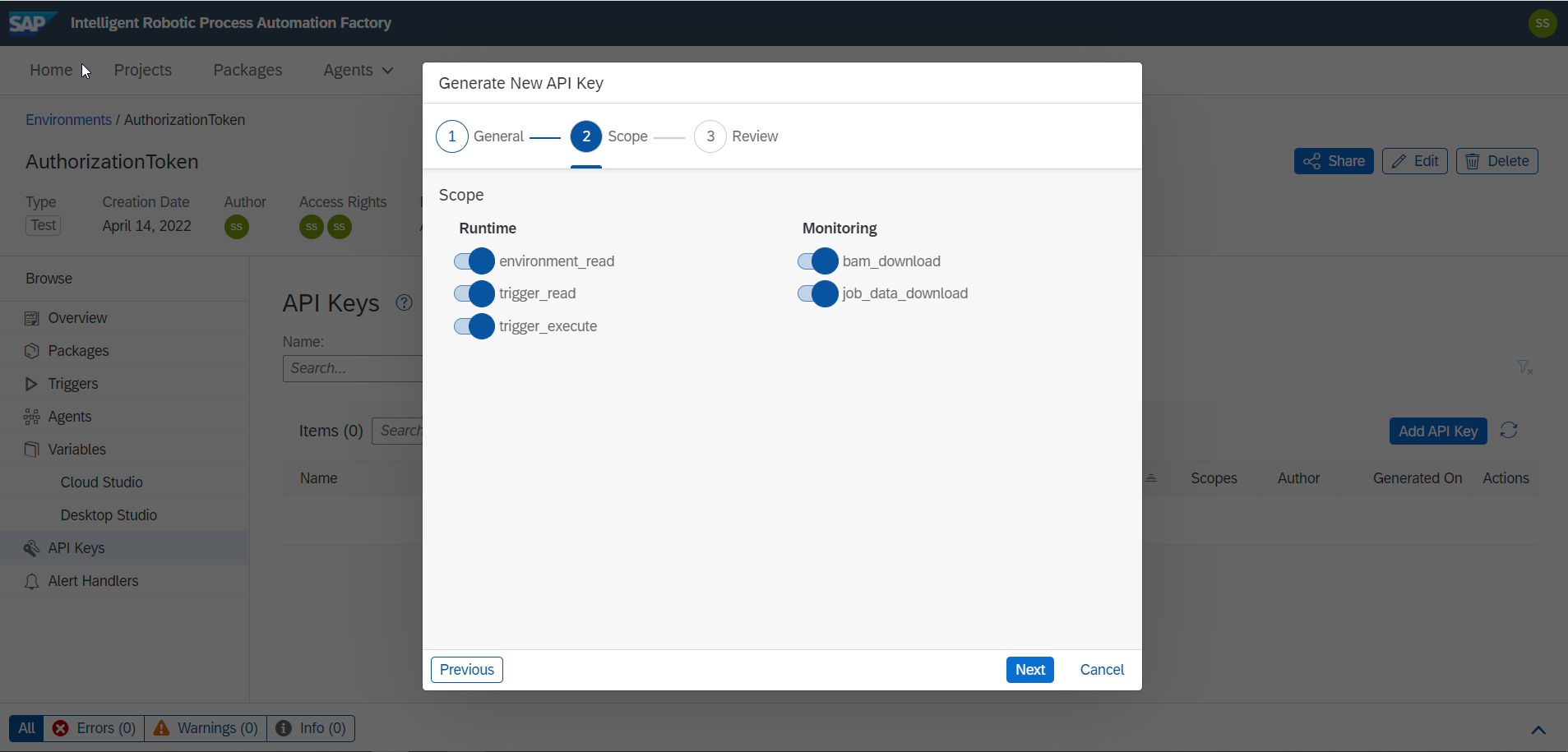Show All messages filter
The image size is (1568, 752).
pos(26,728)
